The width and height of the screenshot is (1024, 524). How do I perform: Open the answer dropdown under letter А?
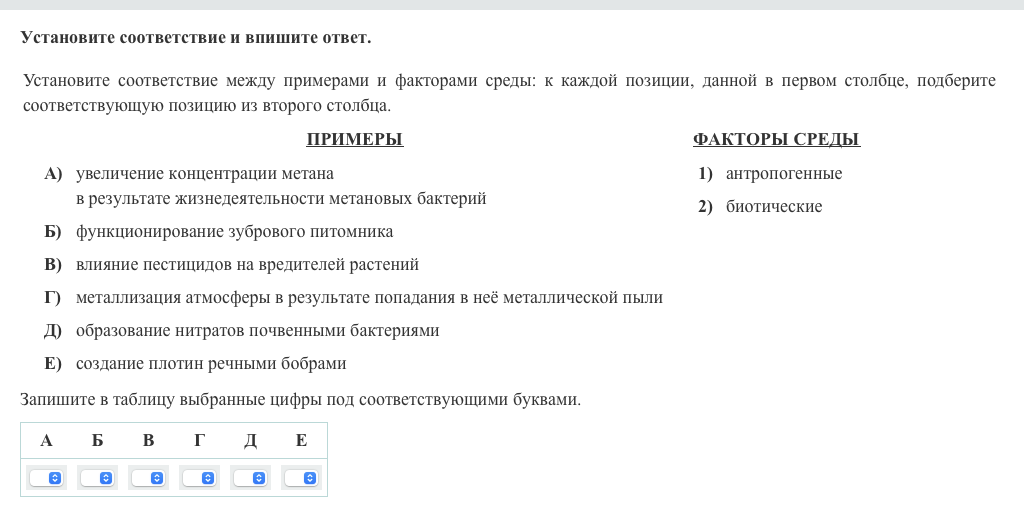(x=46, y=478)
